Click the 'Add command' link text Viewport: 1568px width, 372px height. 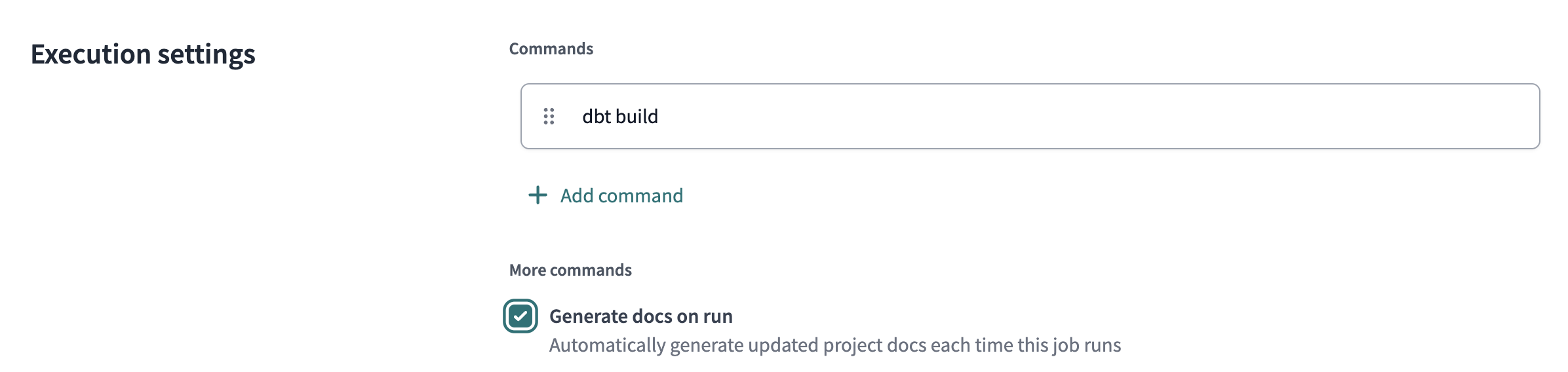[x=621, y=196]
